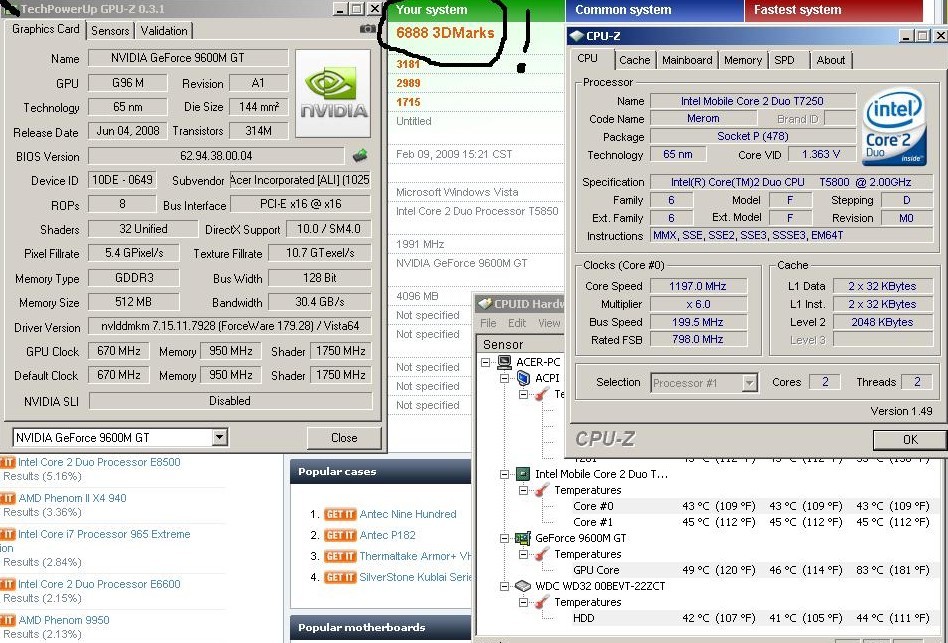Switch to the Validation tab in GPU-Z

click(x=164, y=31)
